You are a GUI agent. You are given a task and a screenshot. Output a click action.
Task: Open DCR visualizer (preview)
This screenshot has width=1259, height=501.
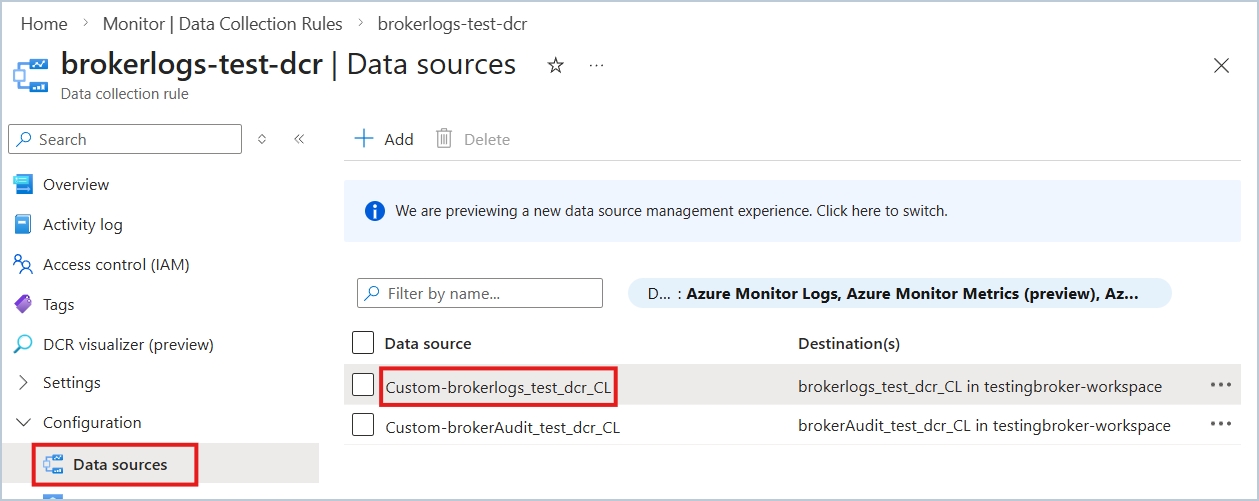tap(128, 344)
